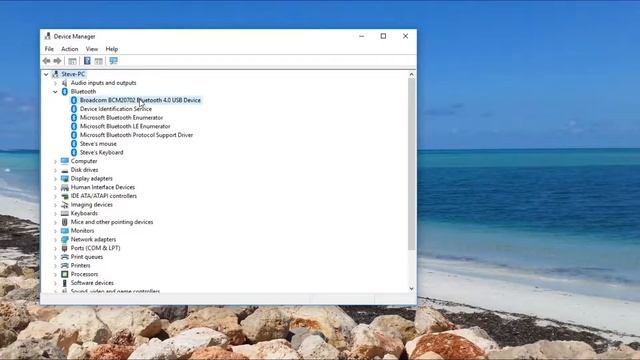Screen dimensions: 640x360
Task: Click the Audio inputs and outputs icon
Action: (x=64, y=83)
